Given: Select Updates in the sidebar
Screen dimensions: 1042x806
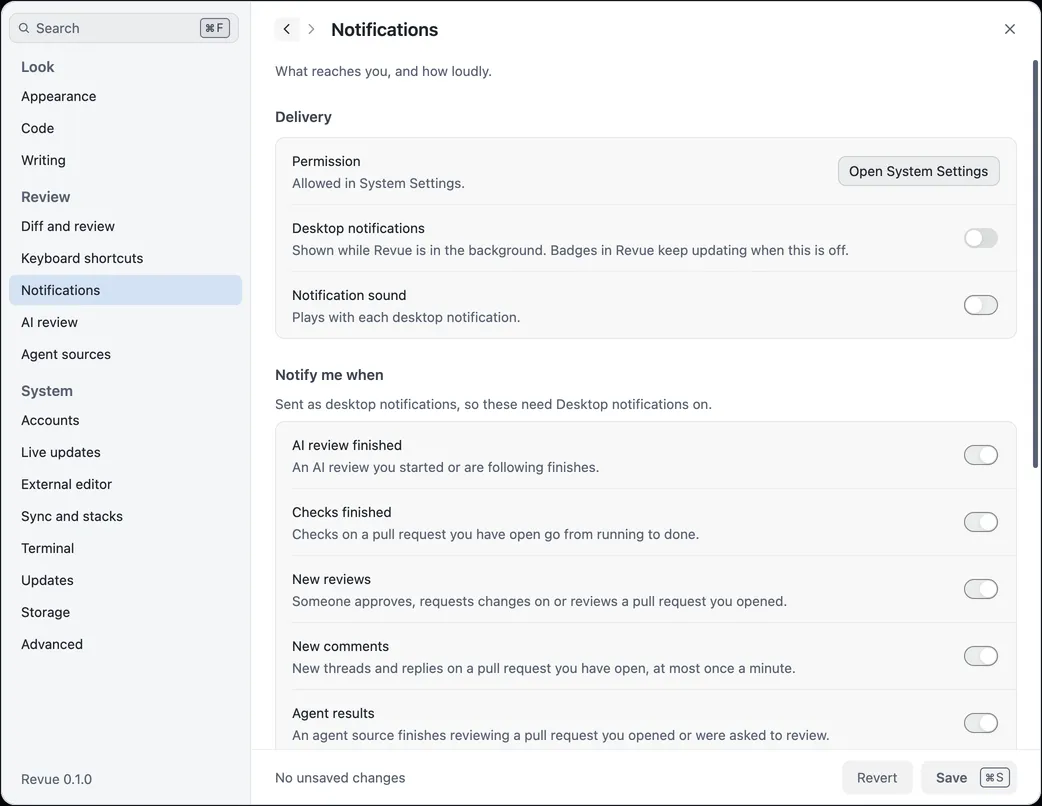Looking at the screenshot, I should tap(126, 580).
